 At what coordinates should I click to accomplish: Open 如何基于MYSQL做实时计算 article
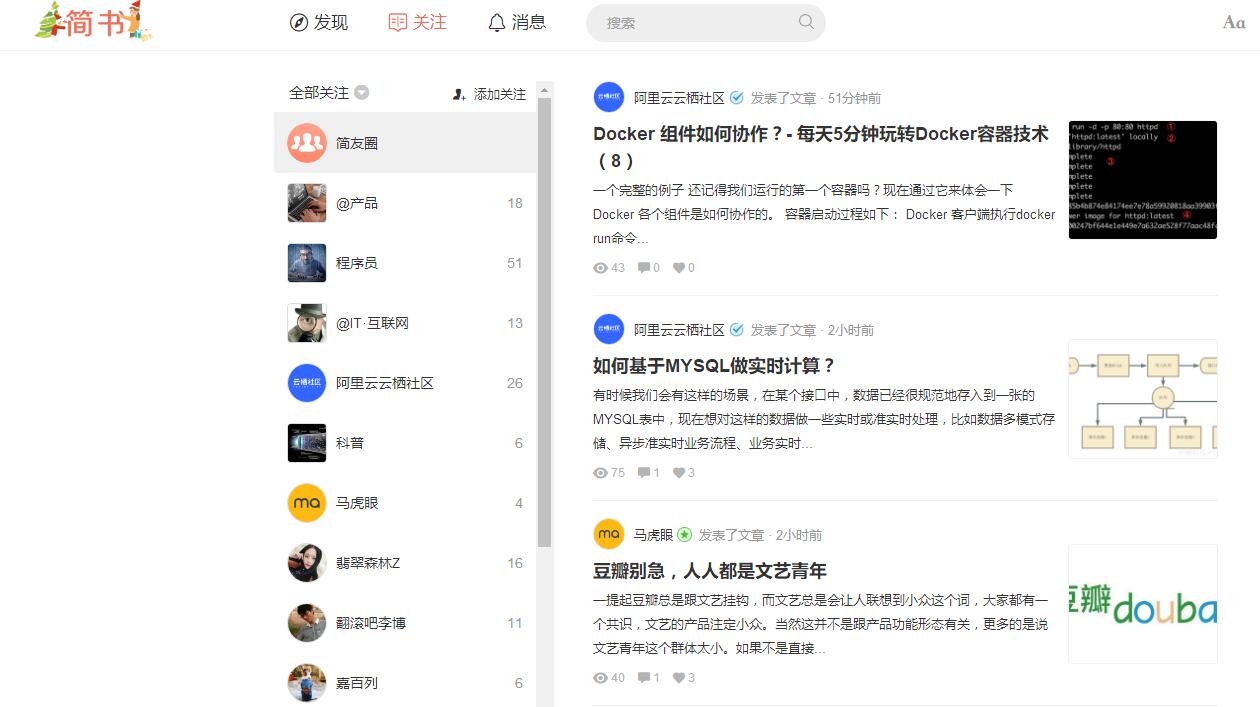tap(714, 366)
